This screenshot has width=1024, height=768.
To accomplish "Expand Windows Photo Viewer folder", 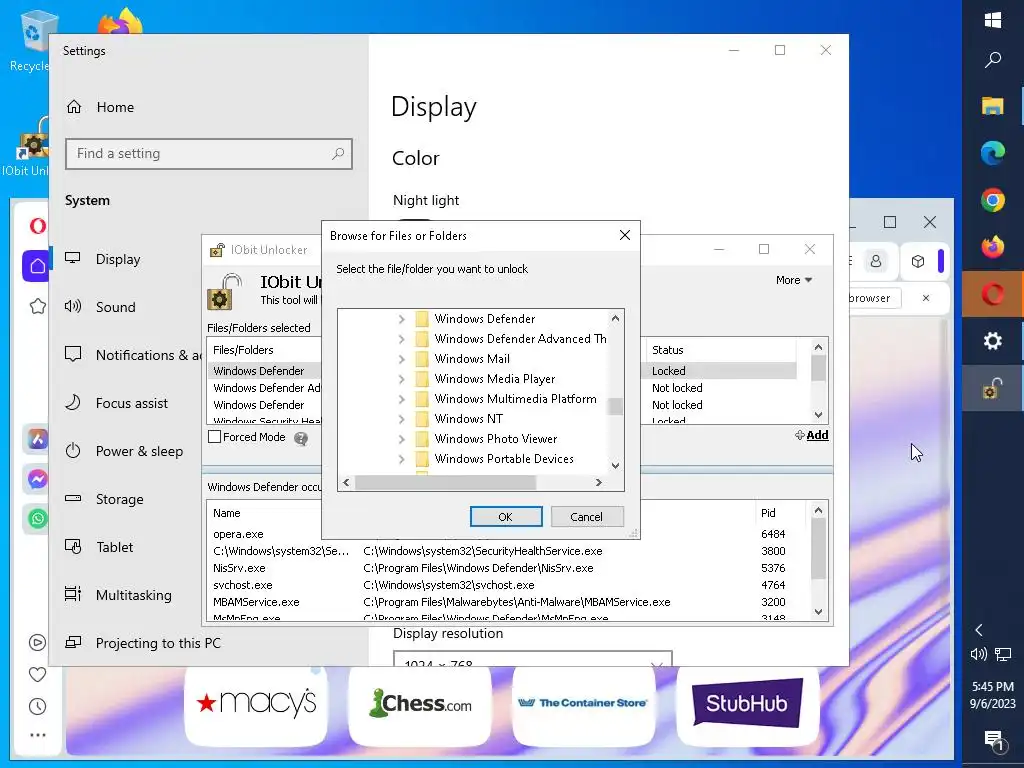I will [402, 439].
